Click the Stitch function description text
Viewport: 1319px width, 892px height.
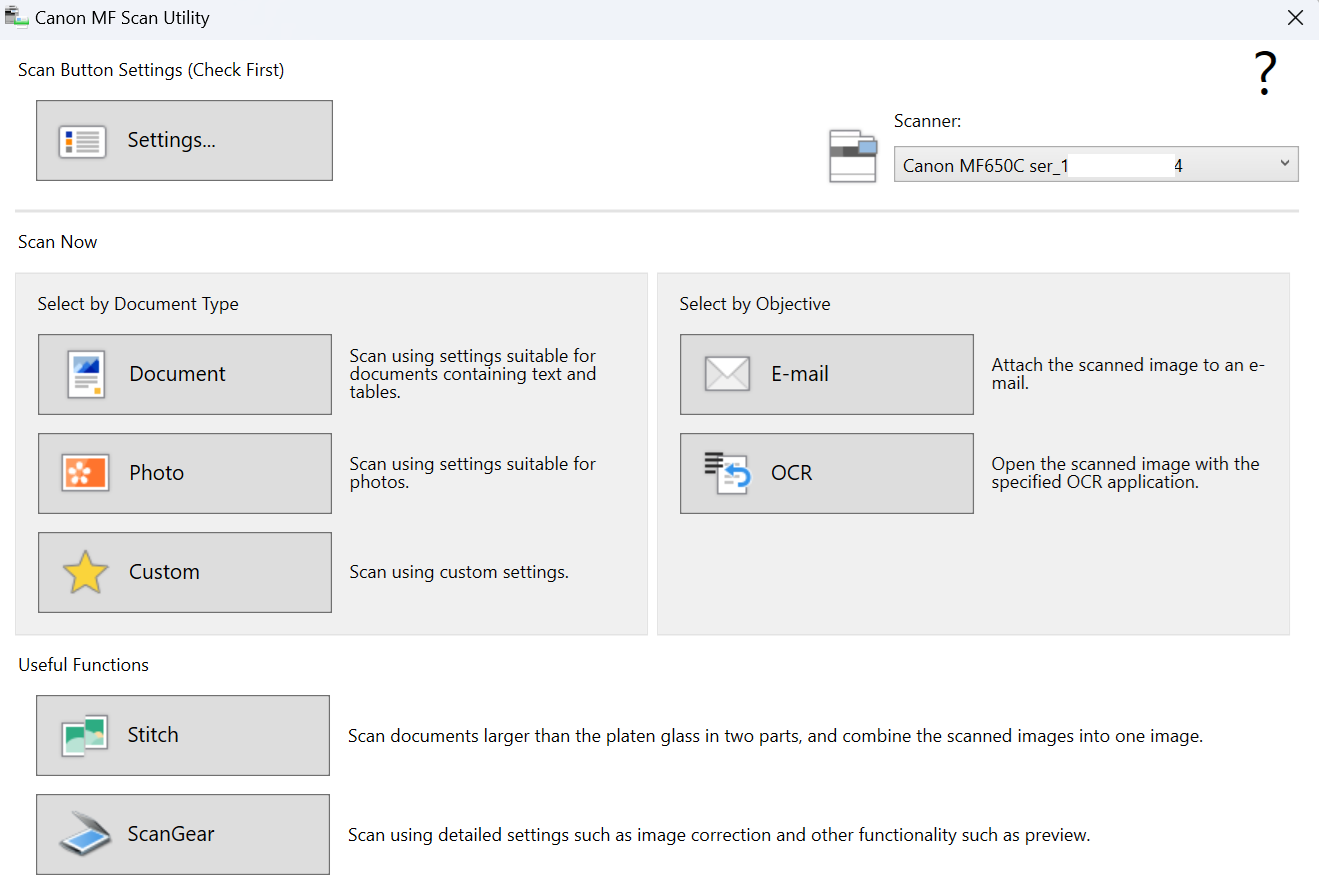[774, 736]
